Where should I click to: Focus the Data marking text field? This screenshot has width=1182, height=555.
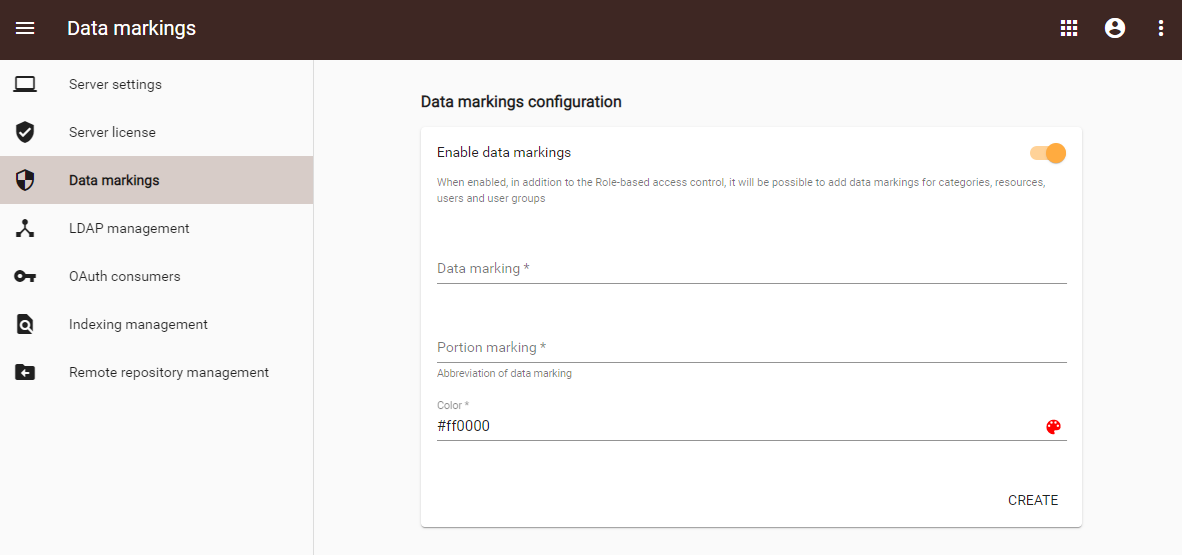pos(750,268)
